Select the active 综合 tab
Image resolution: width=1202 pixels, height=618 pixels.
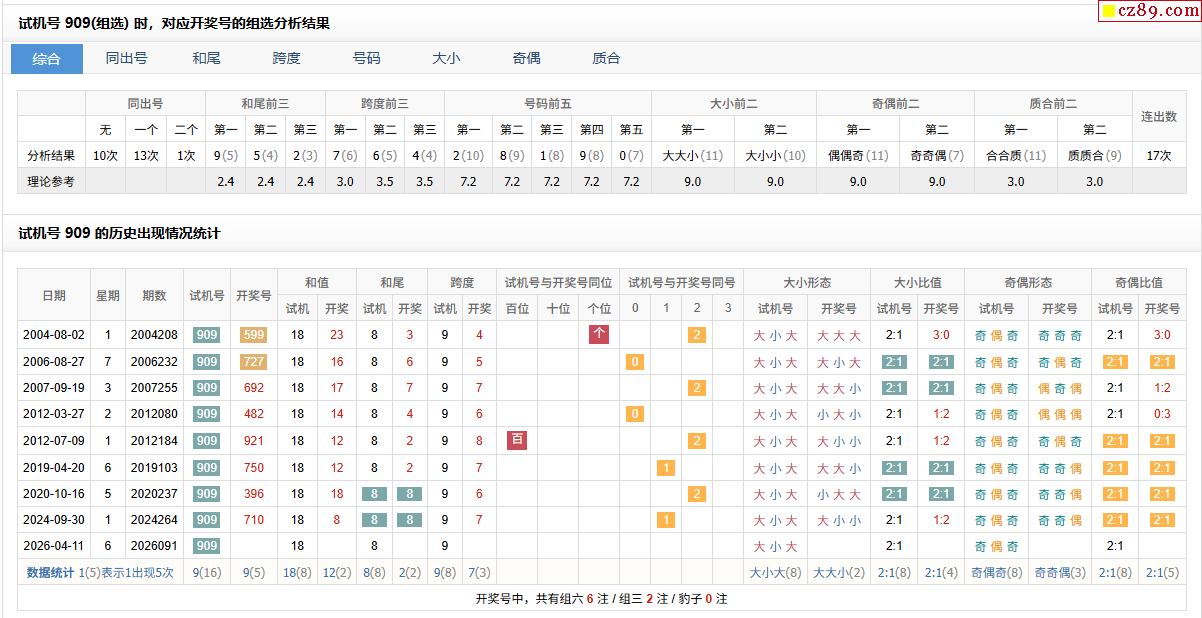46,58
